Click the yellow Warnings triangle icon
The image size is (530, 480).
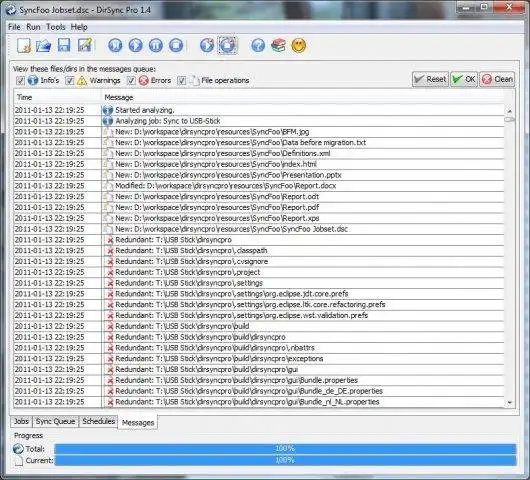click(x=82, y=81)
